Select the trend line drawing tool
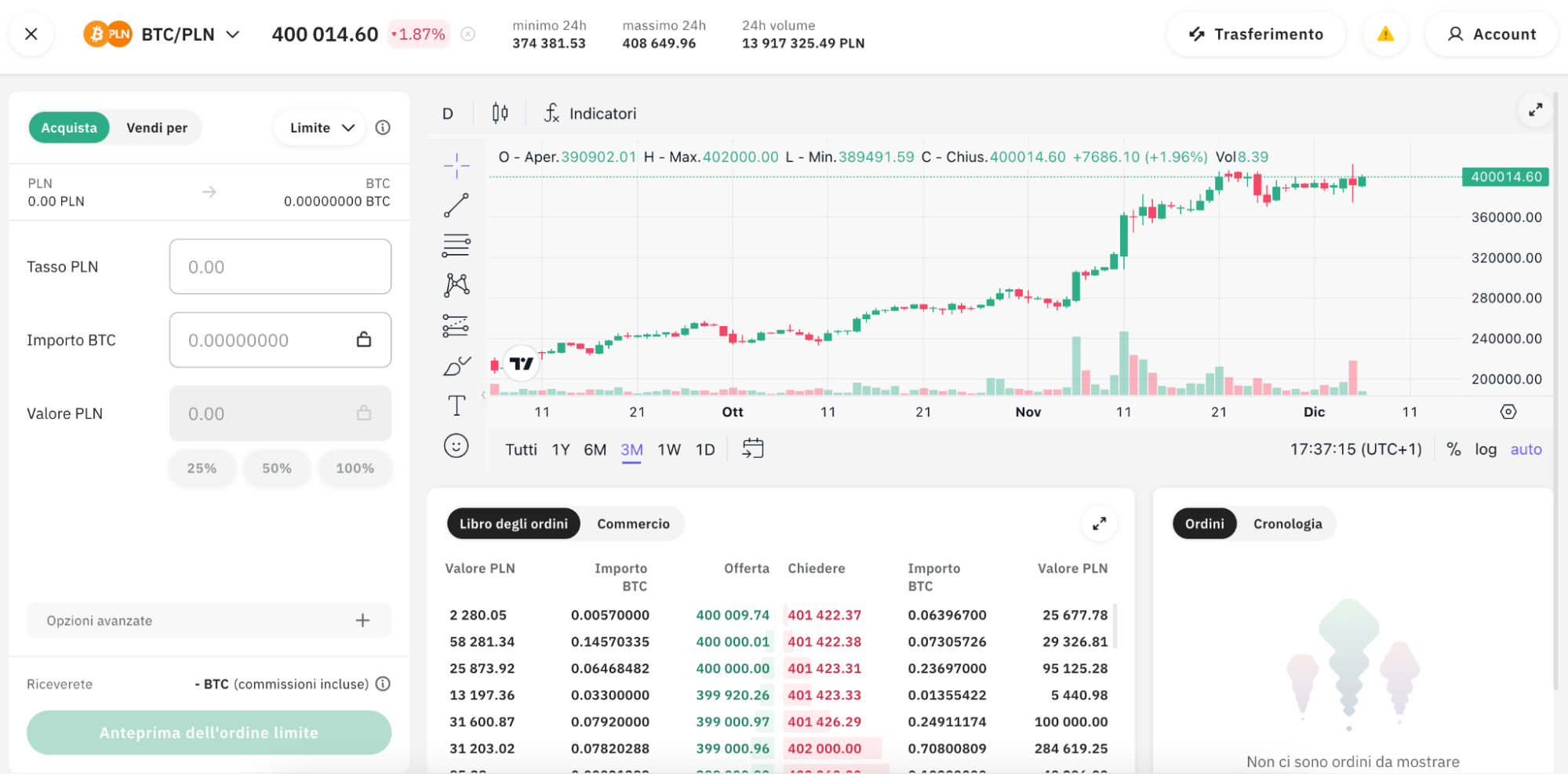The width and height of the screenshot is (1568, 774). click(456, 205)
